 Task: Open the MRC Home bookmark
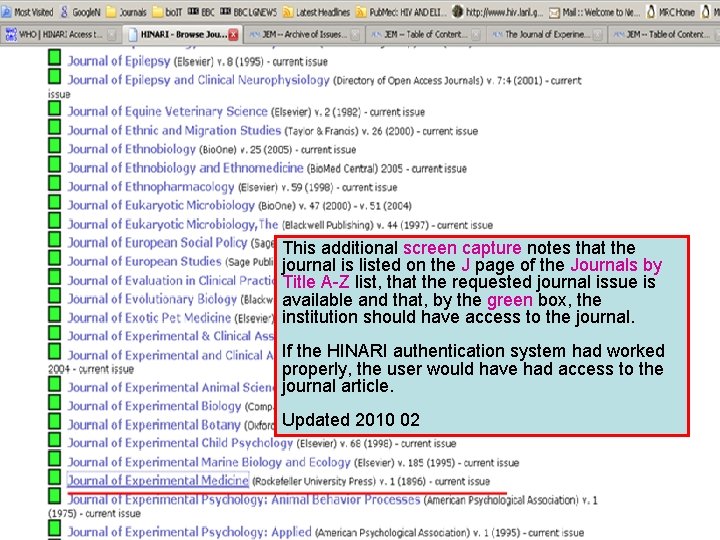click(670, 12)
